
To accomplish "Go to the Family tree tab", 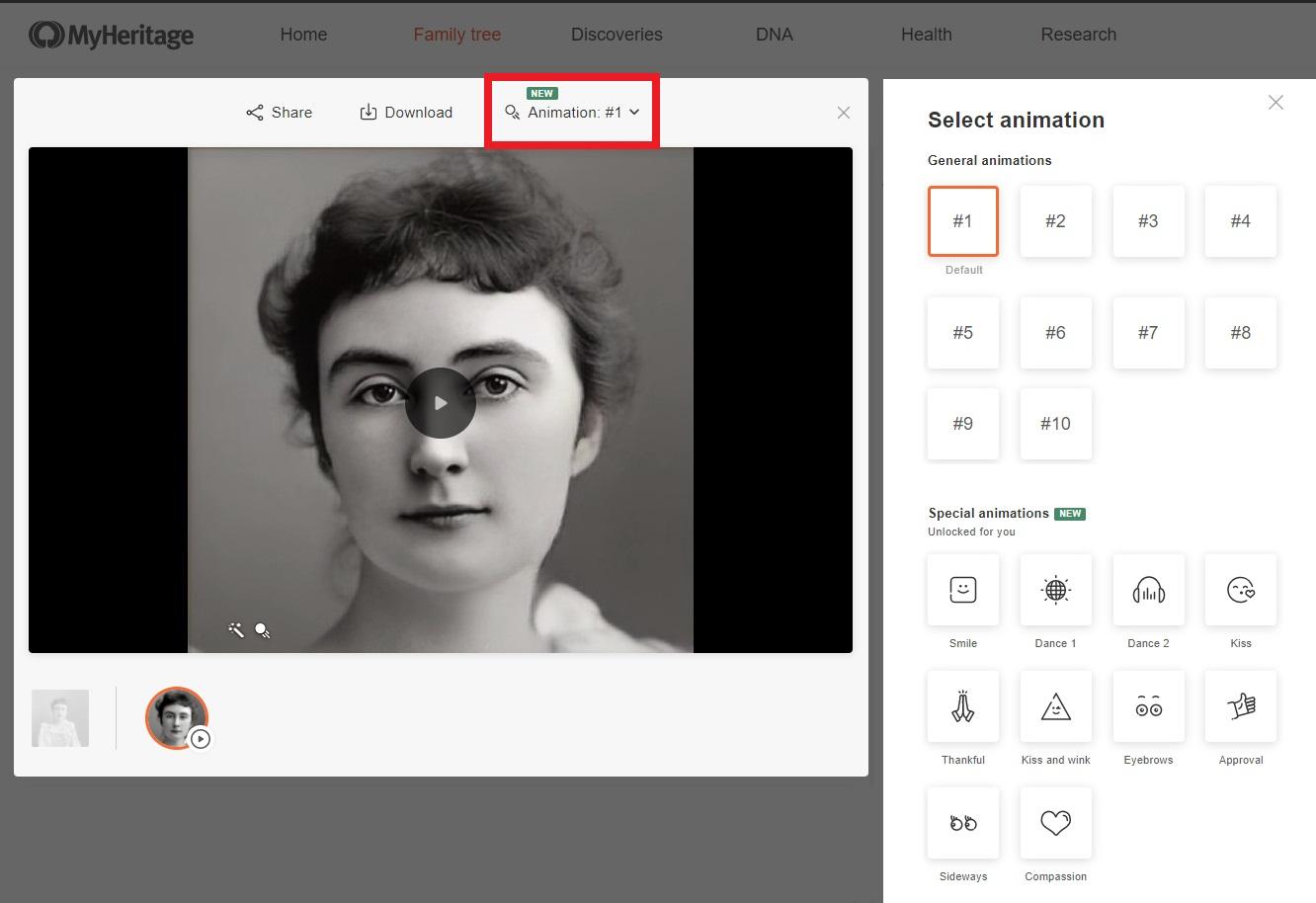I will point(456,35).
